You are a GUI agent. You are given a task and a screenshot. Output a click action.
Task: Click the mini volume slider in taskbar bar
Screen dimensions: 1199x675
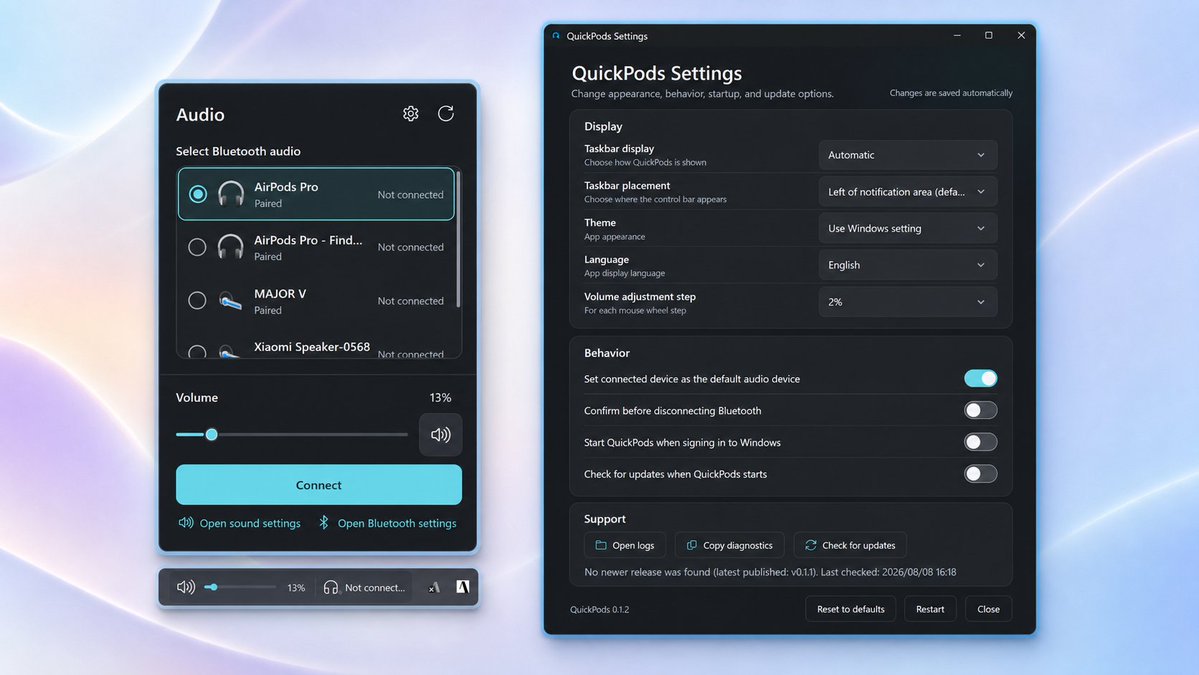coord(240,587)
